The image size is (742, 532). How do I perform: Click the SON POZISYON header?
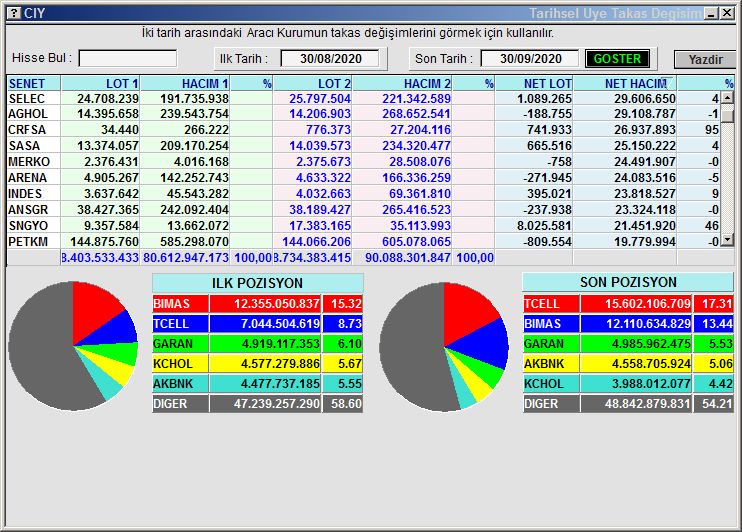pyautogui.click(x=628, y=282)
